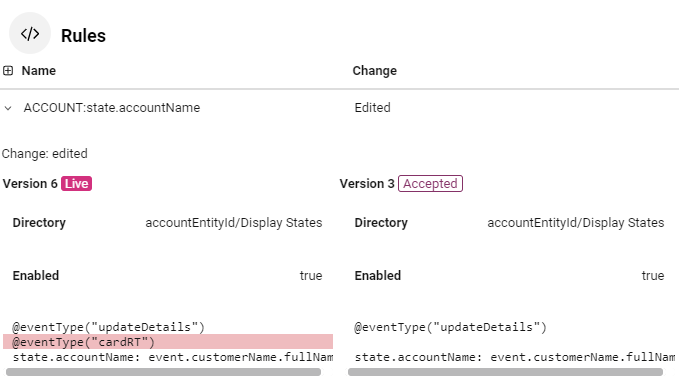
Task: Select the highlighted @eventType("cardRT") line
Action: click(168, 342)
